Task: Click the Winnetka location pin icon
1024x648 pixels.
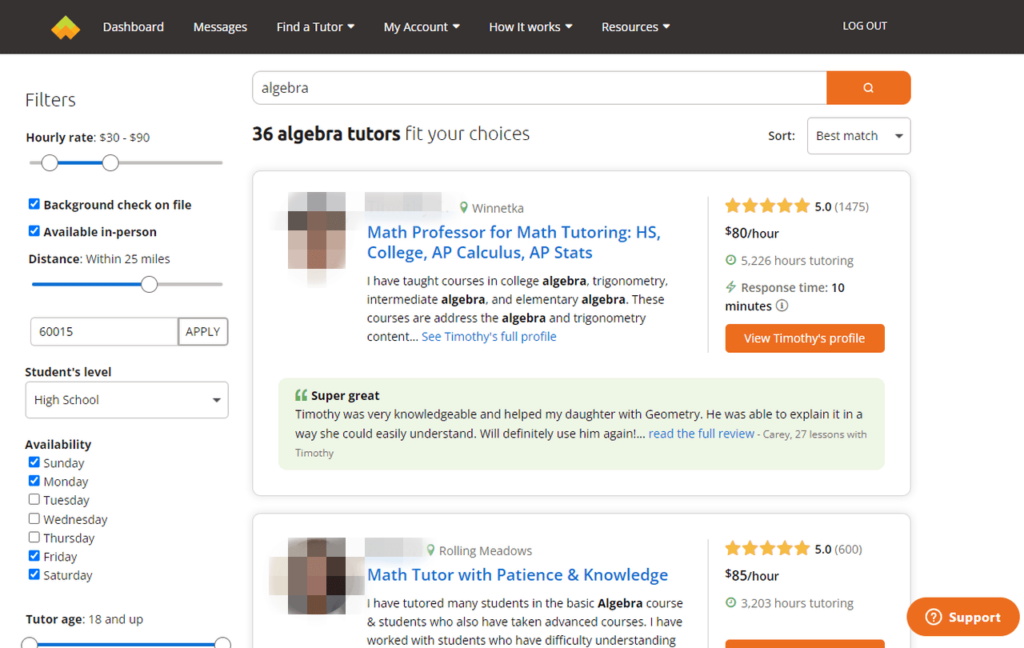Action: click(464, 208)
